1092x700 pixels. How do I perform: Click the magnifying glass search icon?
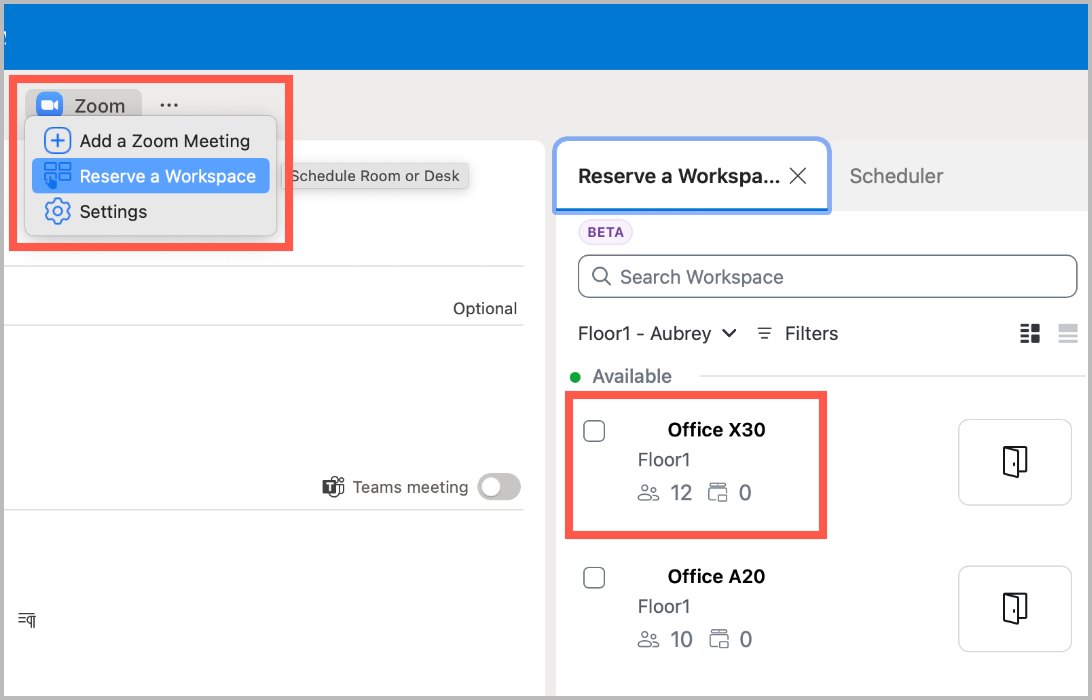pos(602,277)
